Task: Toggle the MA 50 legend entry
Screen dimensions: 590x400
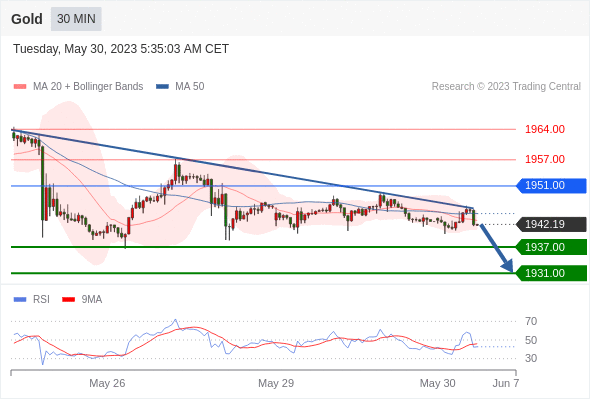Action: pos(180,87)
